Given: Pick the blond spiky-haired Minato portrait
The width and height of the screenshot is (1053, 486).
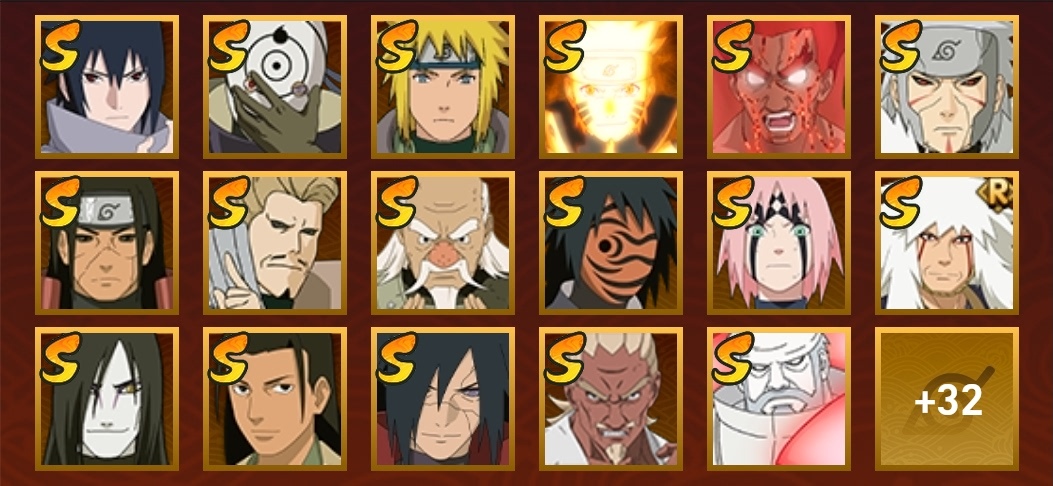Looking at the screenshot, I should pos(443,87).
